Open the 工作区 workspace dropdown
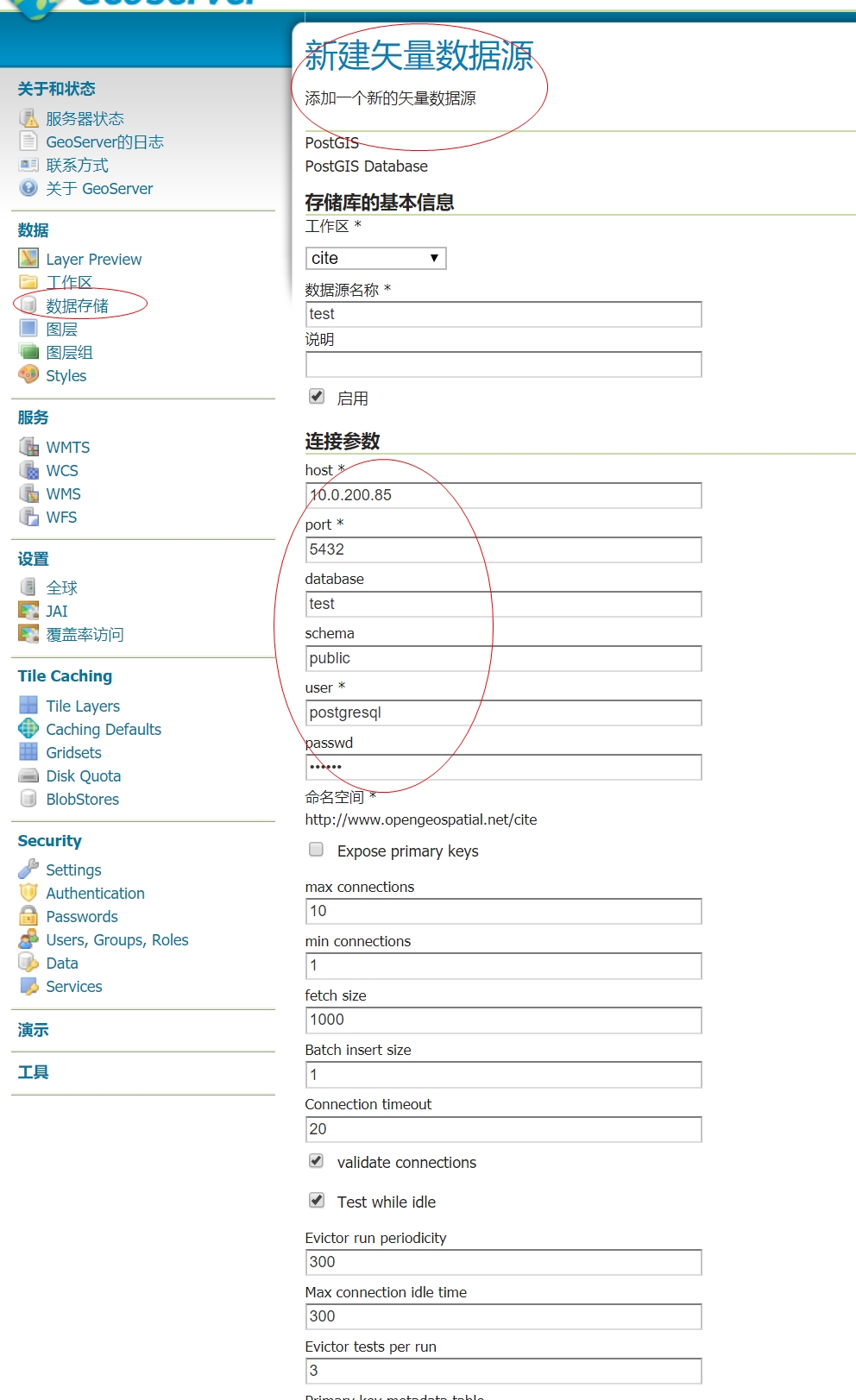This screenshot has width=856, height=1400. pos(375,258)
